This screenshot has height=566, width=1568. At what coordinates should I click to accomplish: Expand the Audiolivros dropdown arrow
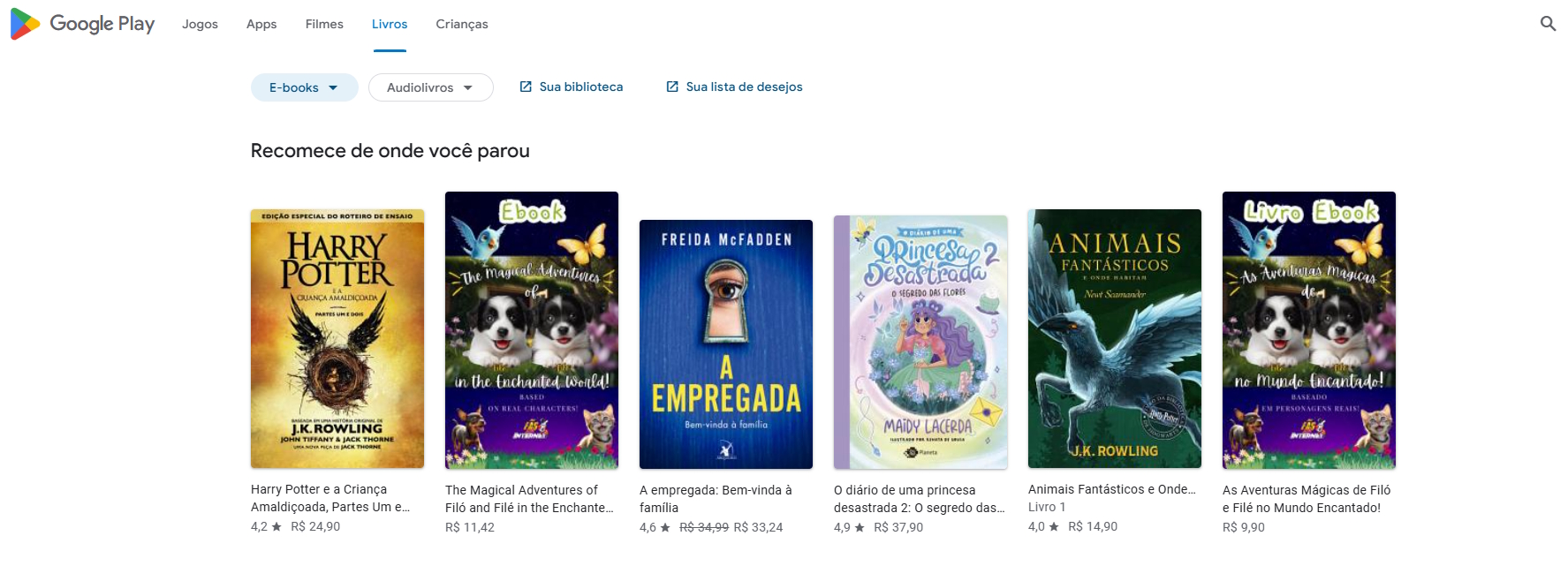(x=467, y=87)
